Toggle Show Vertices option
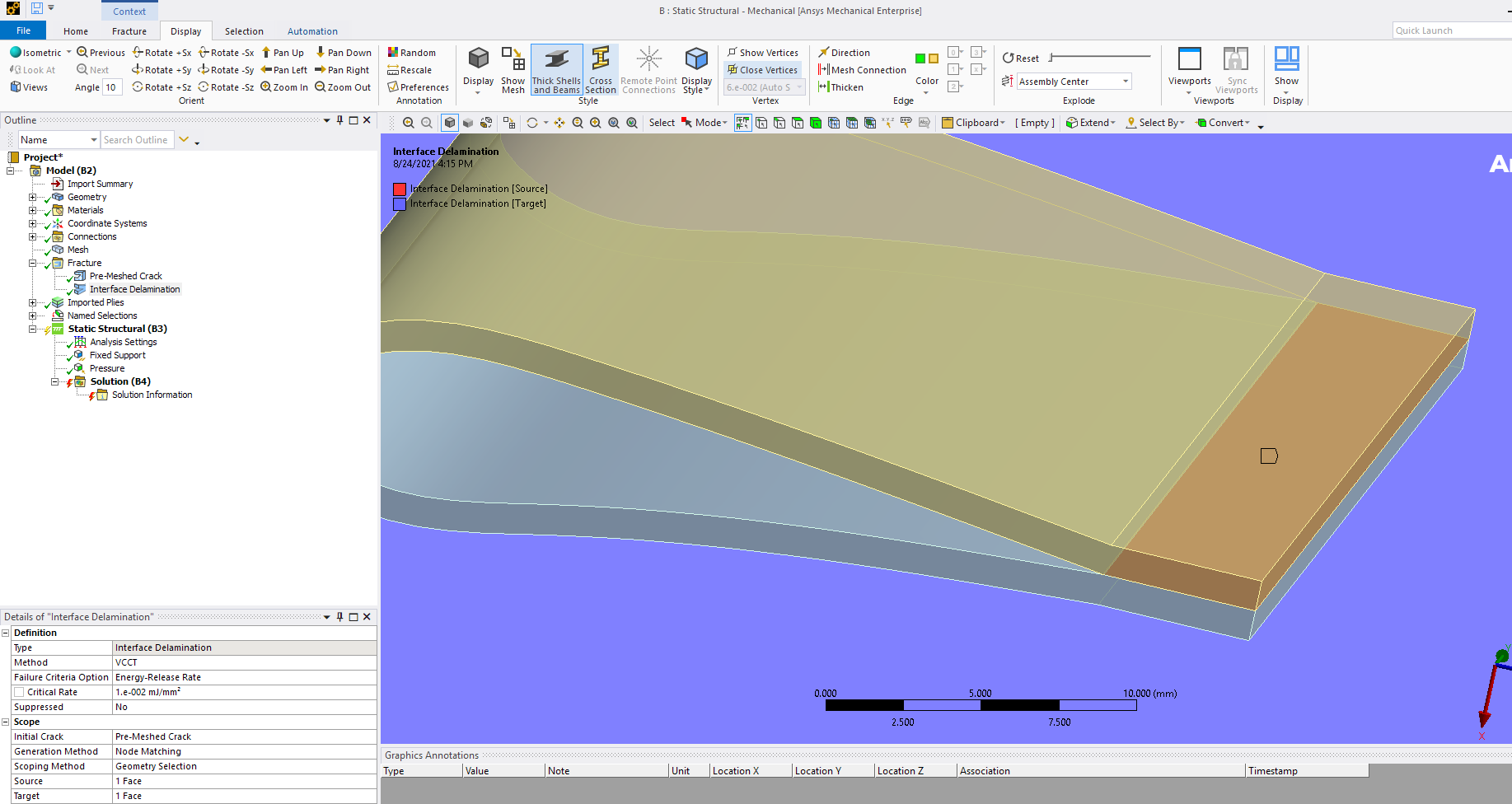Viewport: 1512px width, 804px height. (x=762, y=53)
